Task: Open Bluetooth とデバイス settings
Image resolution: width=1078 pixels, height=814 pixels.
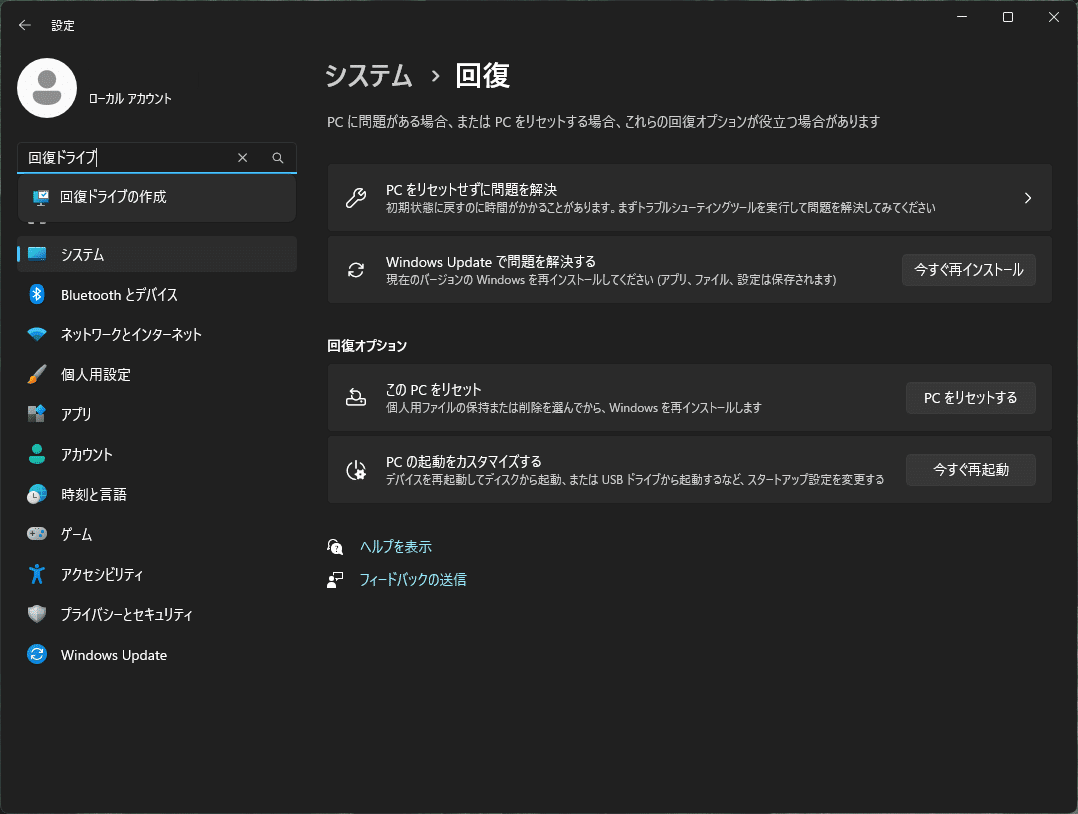Action: coord(157,294)
